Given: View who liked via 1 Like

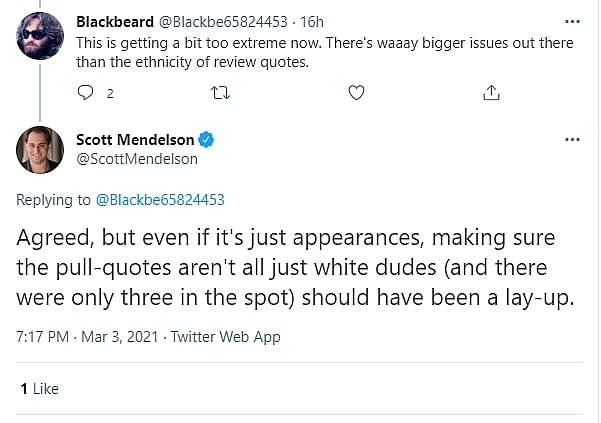Looking at the screenshot, I should tap(40, 388).
